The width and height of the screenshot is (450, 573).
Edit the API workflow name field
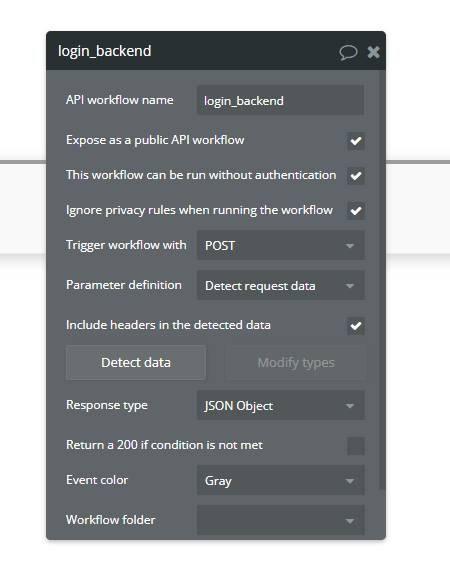pyautogui.click(x=280, y=100)
